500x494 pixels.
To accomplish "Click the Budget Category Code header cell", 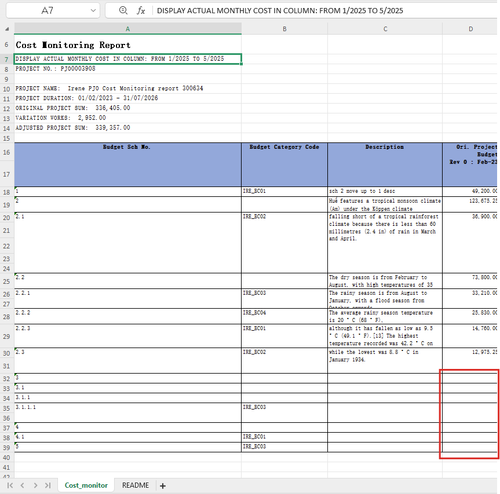I will pyautogui.click(x=284, y=164).
